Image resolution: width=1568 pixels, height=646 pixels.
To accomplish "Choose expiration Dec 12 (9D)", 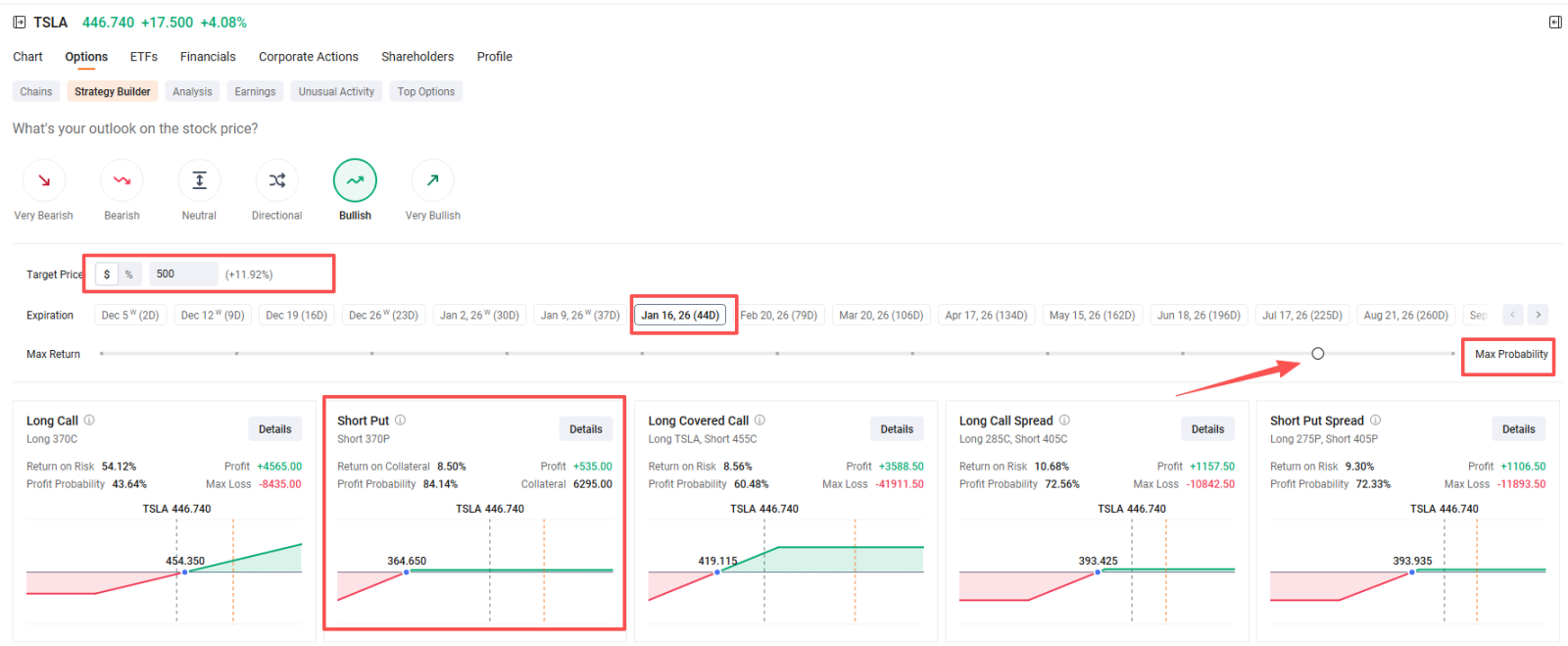I will [x=213, y=315].
